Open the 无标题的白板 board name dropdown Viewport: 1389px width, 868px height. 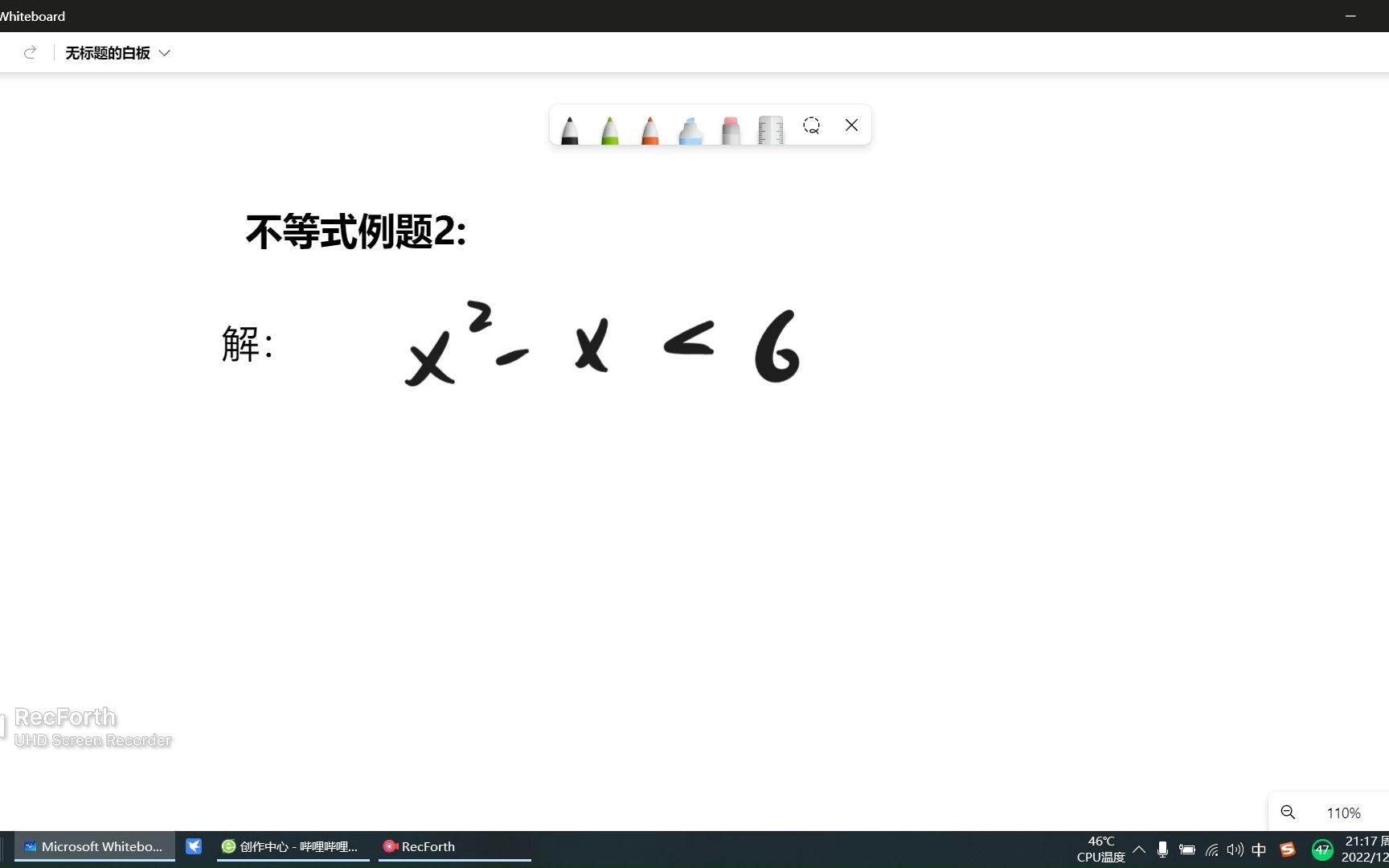pyautogui.click(x=117, y=53)
